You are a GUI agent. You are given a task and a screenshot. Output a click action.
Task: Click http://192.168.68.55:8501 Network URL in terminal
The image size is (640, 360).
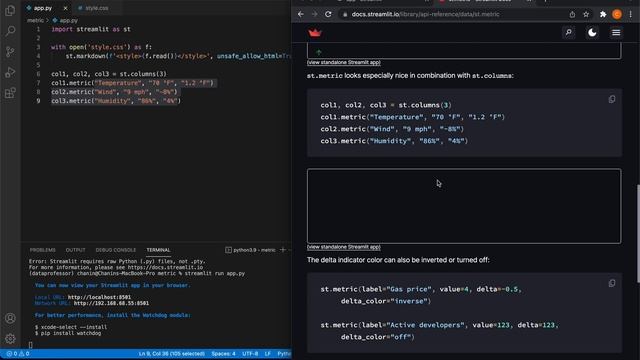click(111, 303)
